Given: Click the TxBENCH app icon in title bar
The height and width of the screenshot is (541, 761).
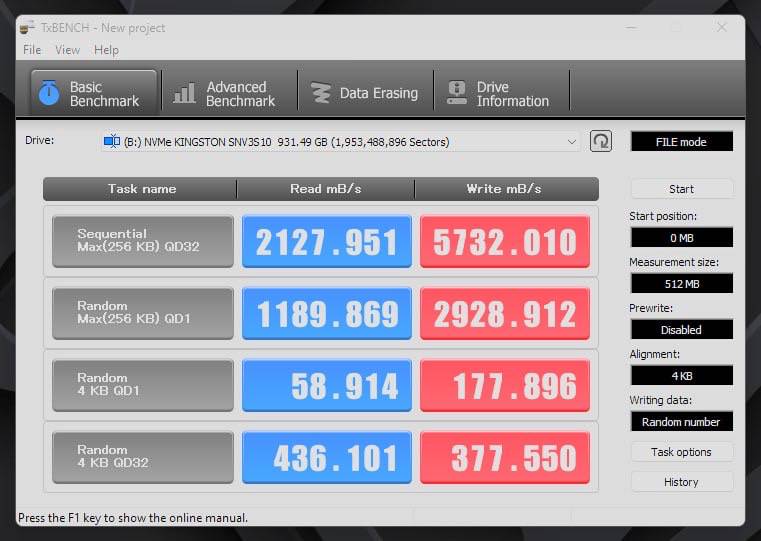Looking at the screenshot, I should point(27,27).
